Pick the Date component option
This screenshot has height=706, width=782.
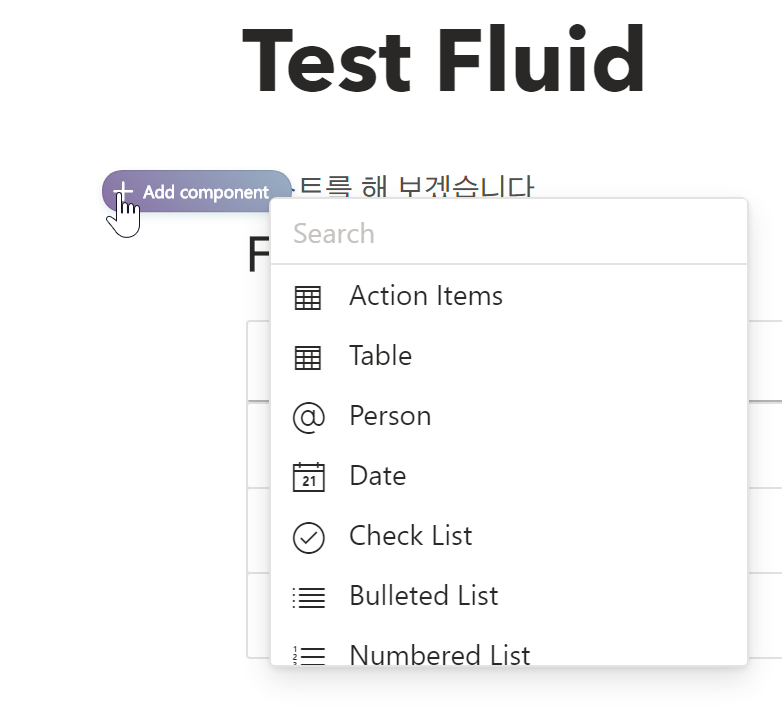coord(377,476)
